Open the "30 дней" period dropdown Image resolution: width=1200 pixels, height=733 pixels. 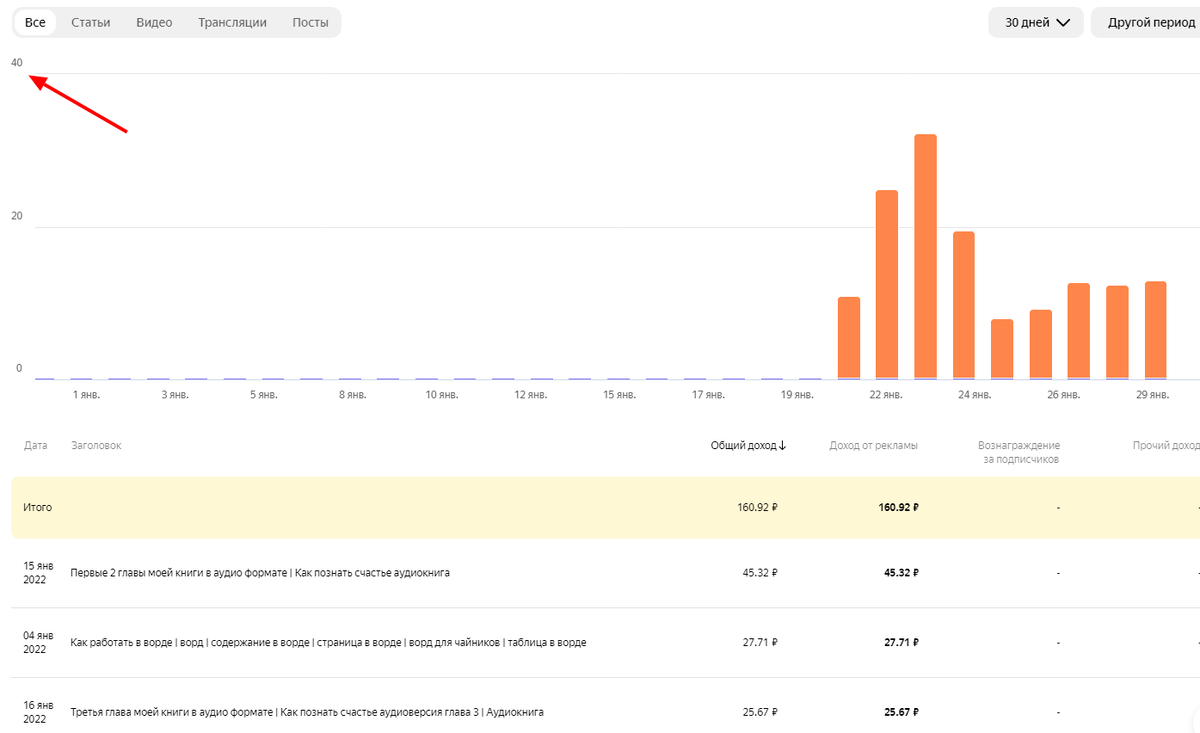[x=1036, y=23]
